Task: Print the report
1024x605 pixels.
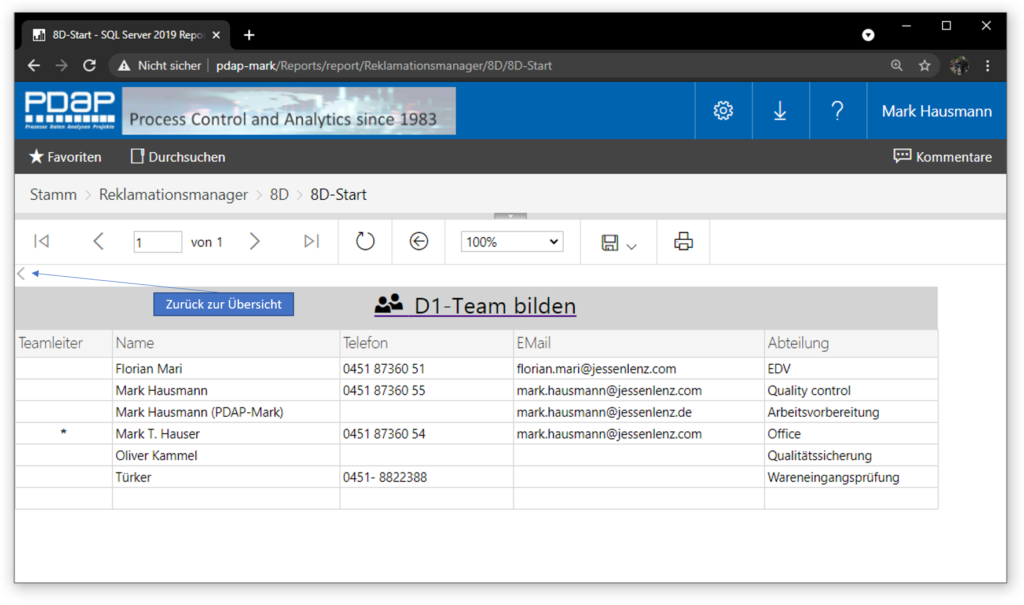Action: click(x=683, y=242)
